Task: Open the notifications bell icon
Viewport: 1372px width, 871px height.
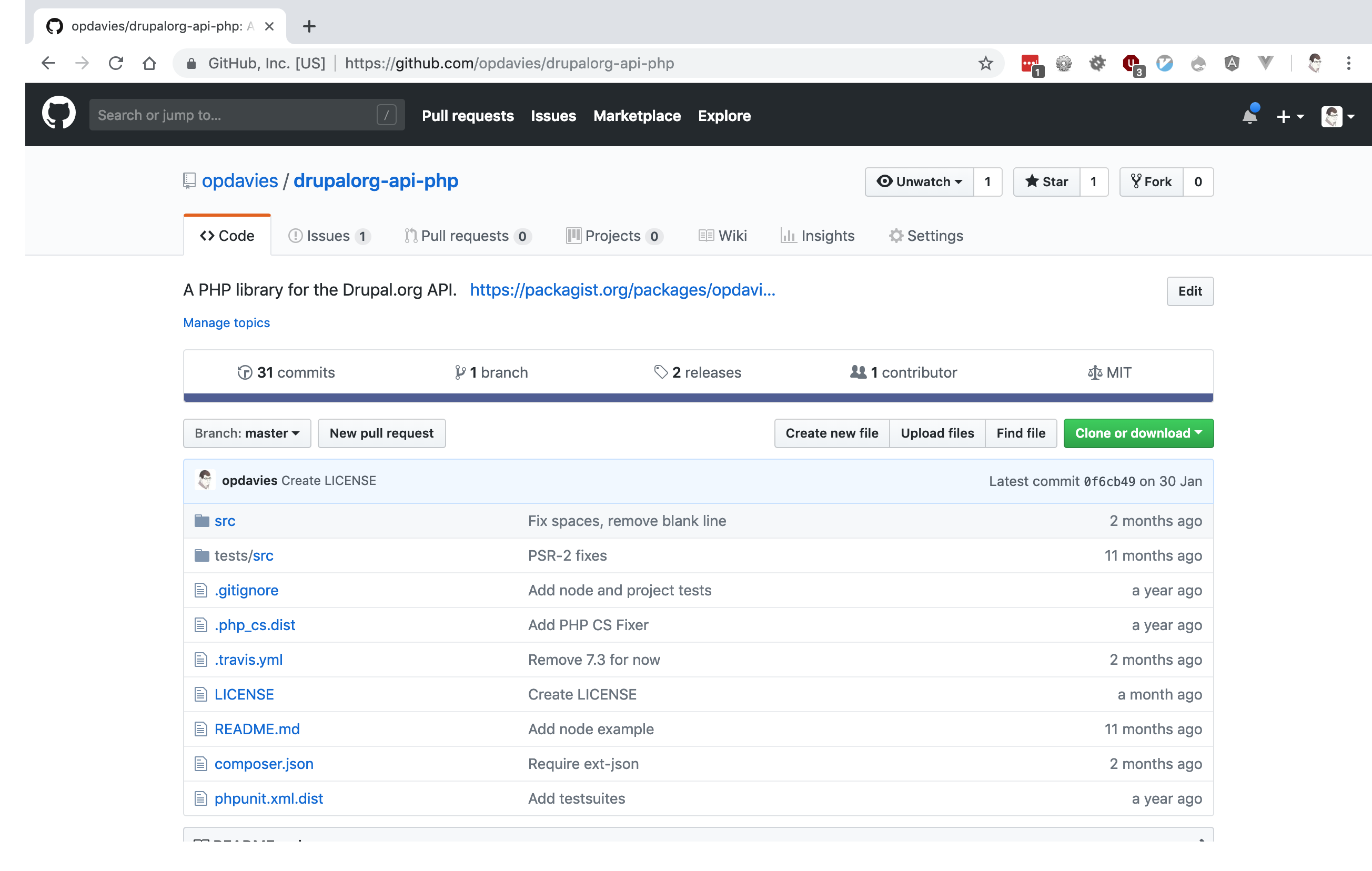Action: (x=1249, y=116)
